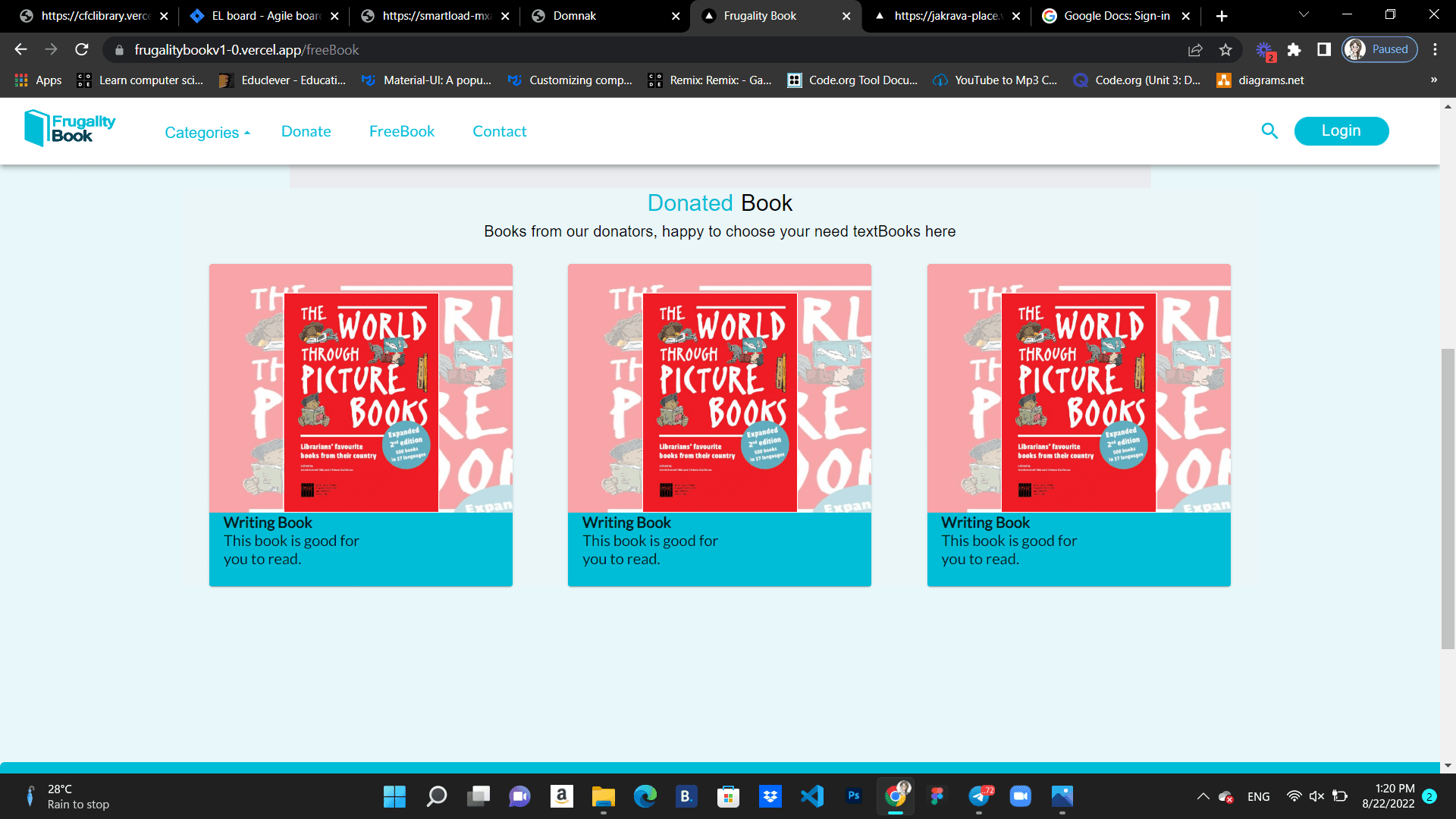
Task: Open the third Writing Book cover
Action: (x=1079, y=388)
